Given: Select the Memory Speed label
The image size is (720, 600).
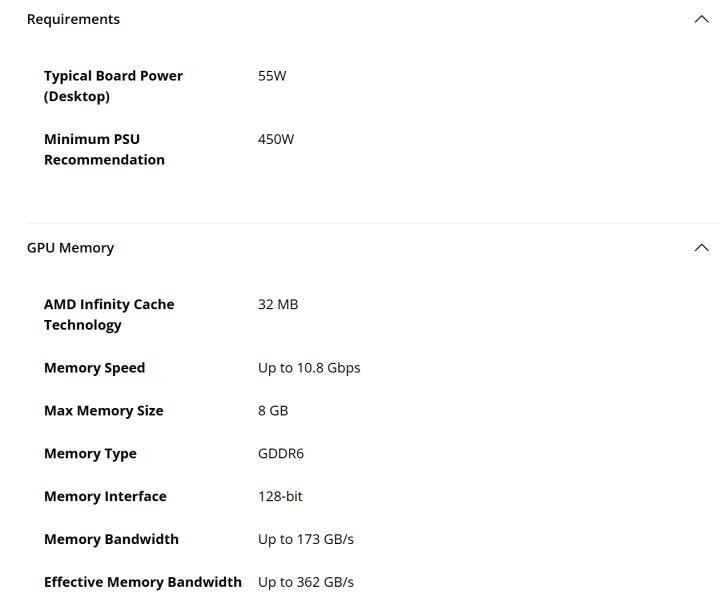Looking at the screenshot, I should [x=95, y=368].
